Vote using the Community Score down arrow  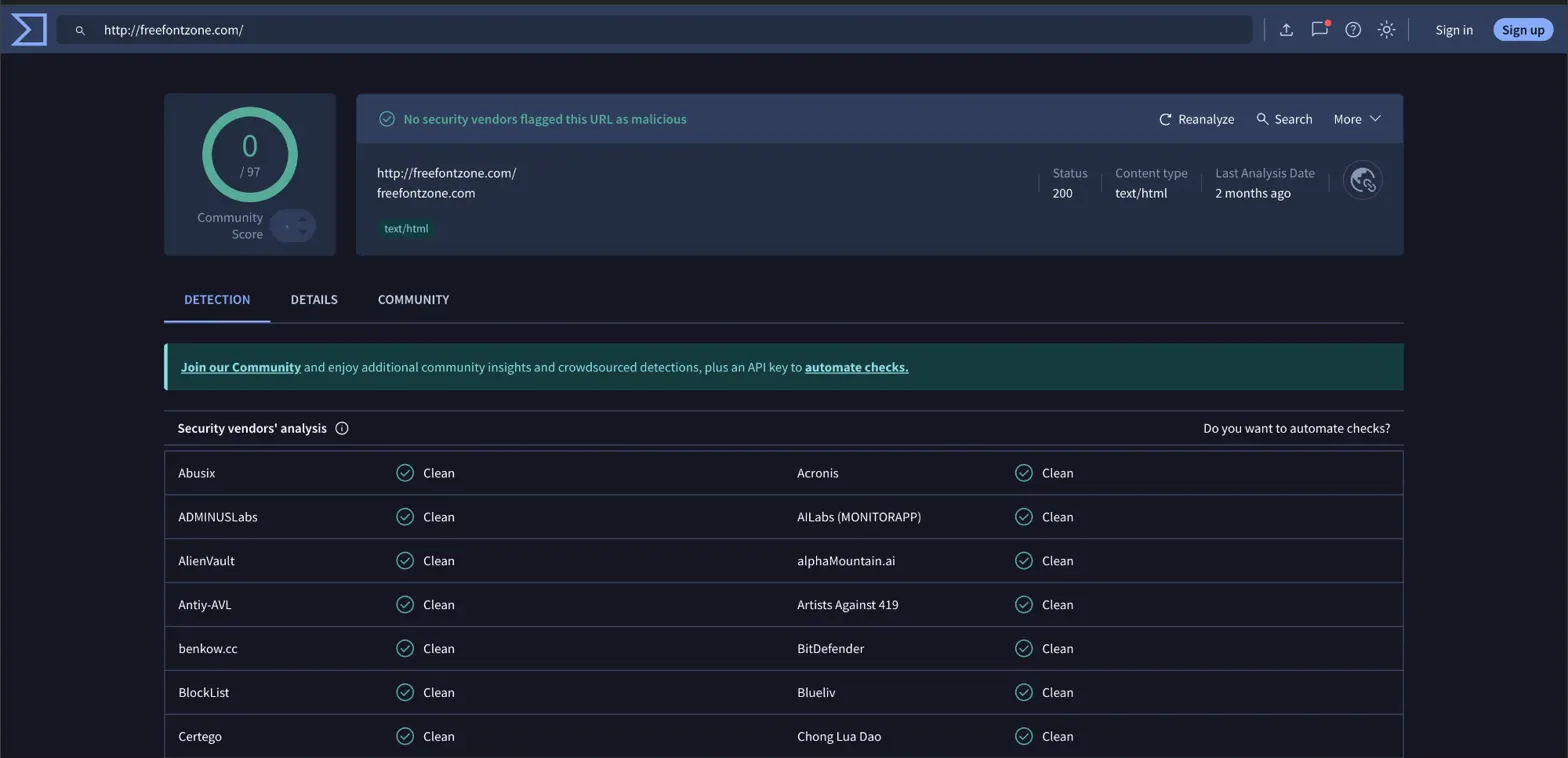[303, 233]
